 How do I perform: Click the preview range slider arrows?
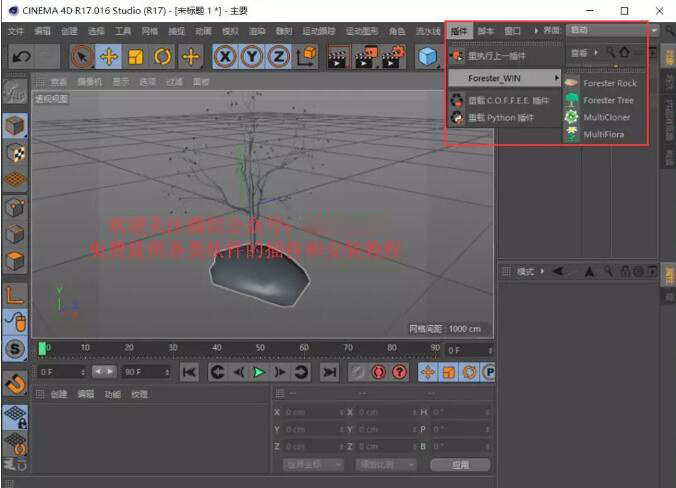(104, 371)
